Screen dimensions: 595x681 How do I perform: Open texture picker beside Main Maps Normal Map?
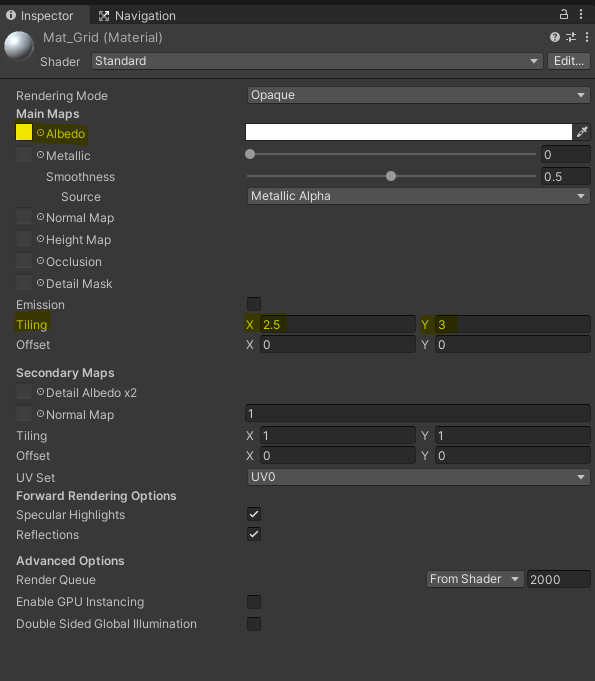point(40,217)
